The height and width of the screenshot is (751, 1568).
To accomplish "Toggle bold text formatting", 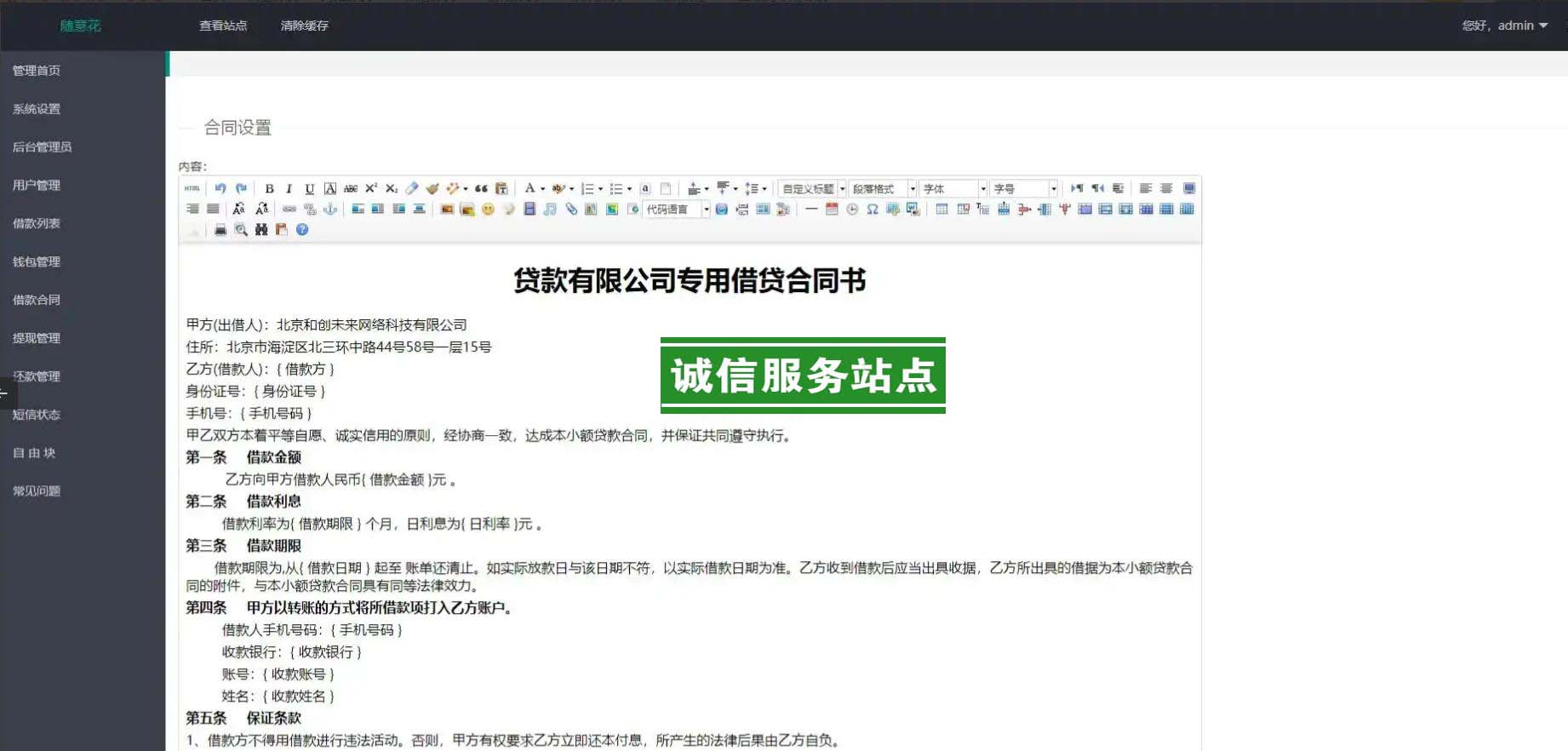I will (269, 189).
